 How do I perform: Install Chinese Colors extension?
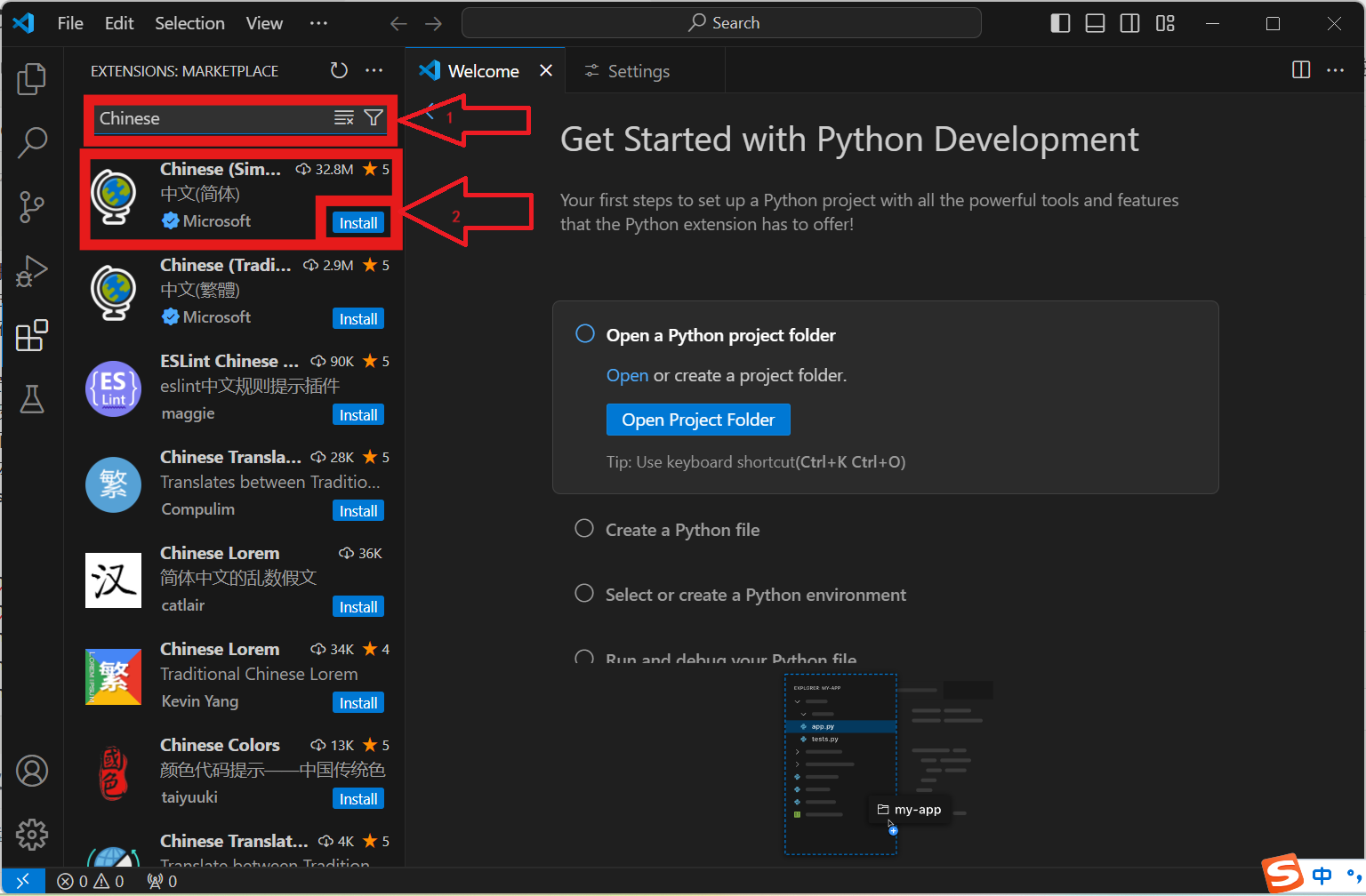[358, 799]
